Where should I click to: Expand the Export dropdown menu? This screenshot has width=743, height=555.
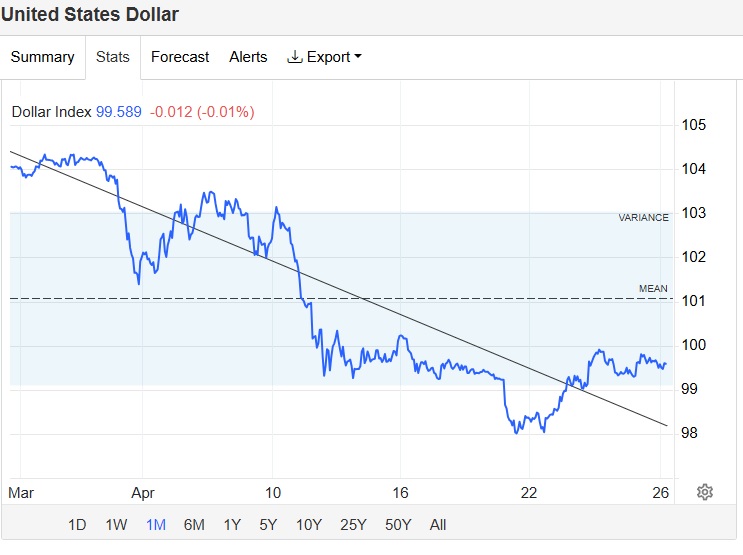357,57
